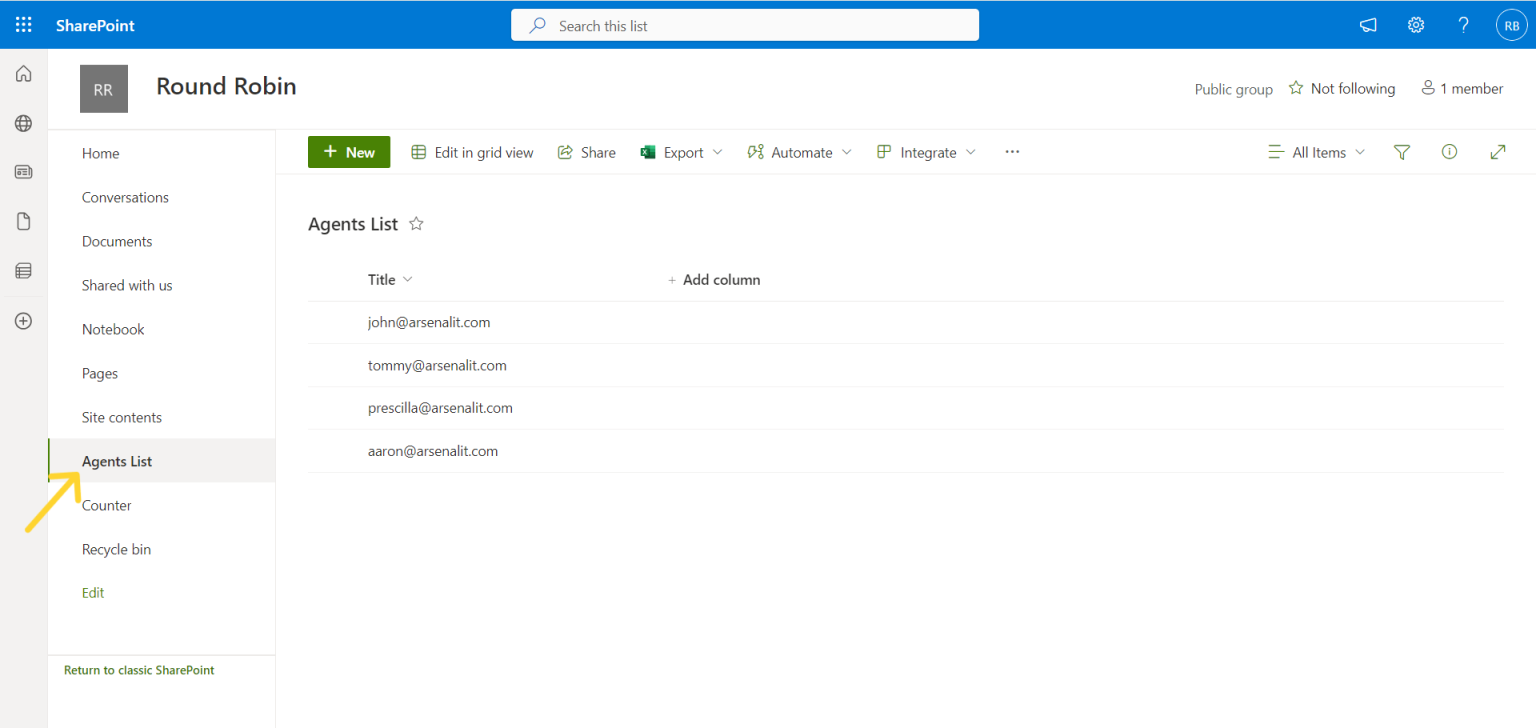1536x728 pixels.
Task: Expand the Automate menu
Action: (x=799, y=151)
